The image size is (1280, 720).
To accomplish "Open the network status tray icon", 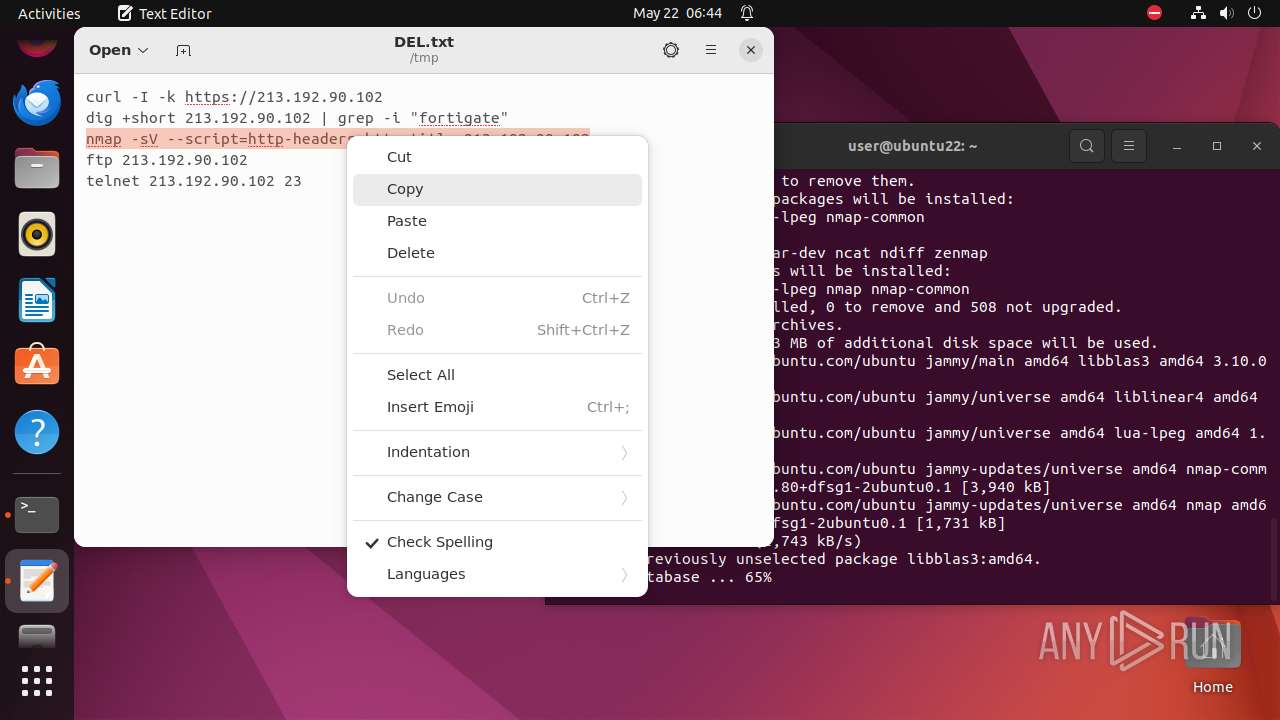I will point(1198,13).
